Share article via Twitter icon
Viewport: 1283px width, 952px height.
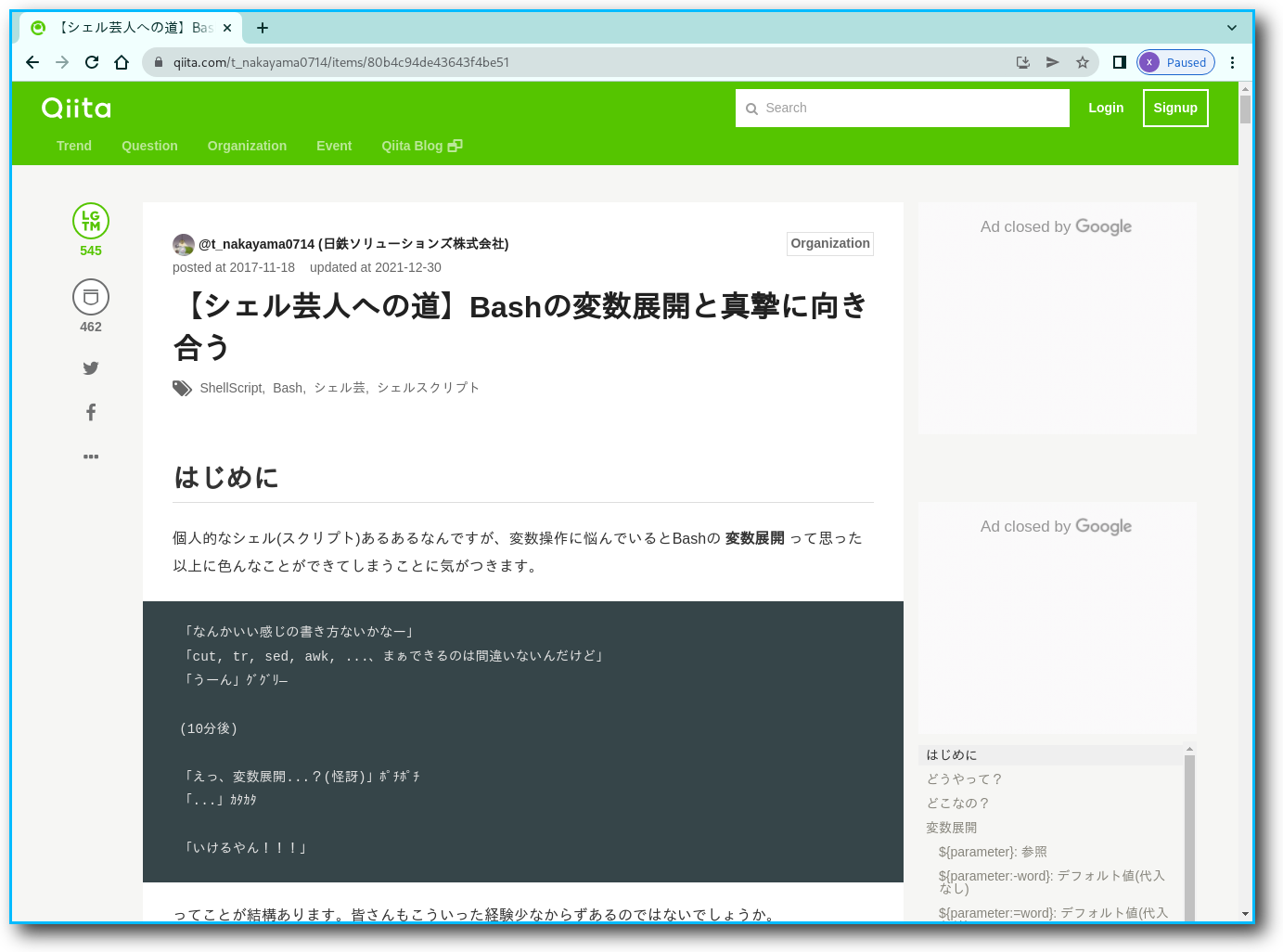coord(91,368)
